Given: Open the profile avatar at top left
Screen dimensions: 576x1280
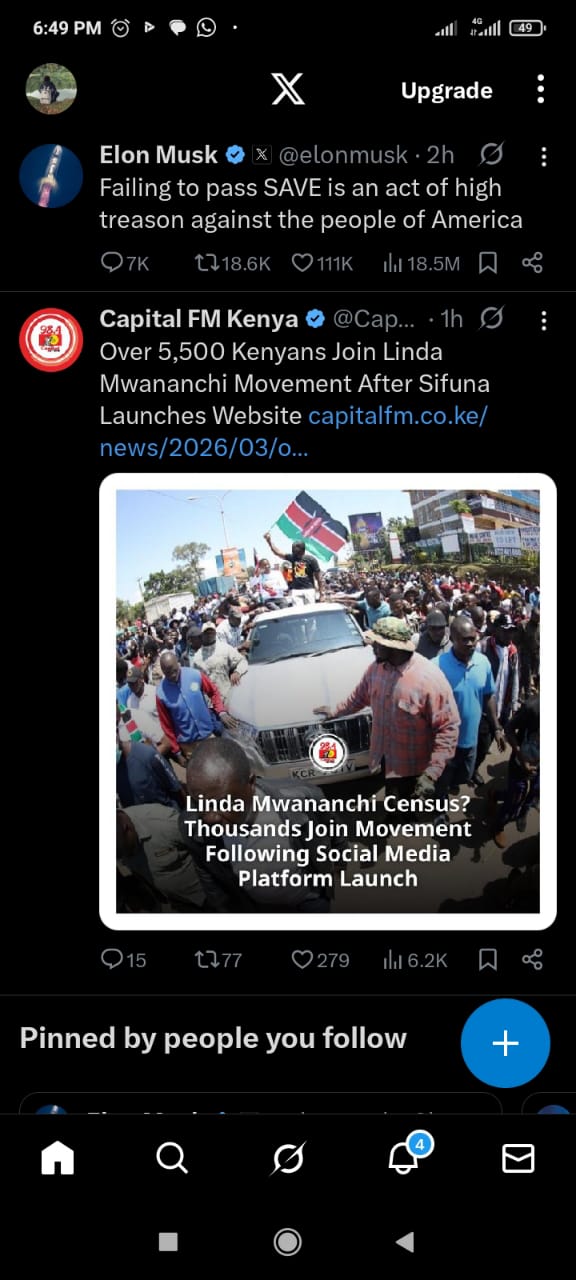Looking at the screenshot, I should 51,89.
